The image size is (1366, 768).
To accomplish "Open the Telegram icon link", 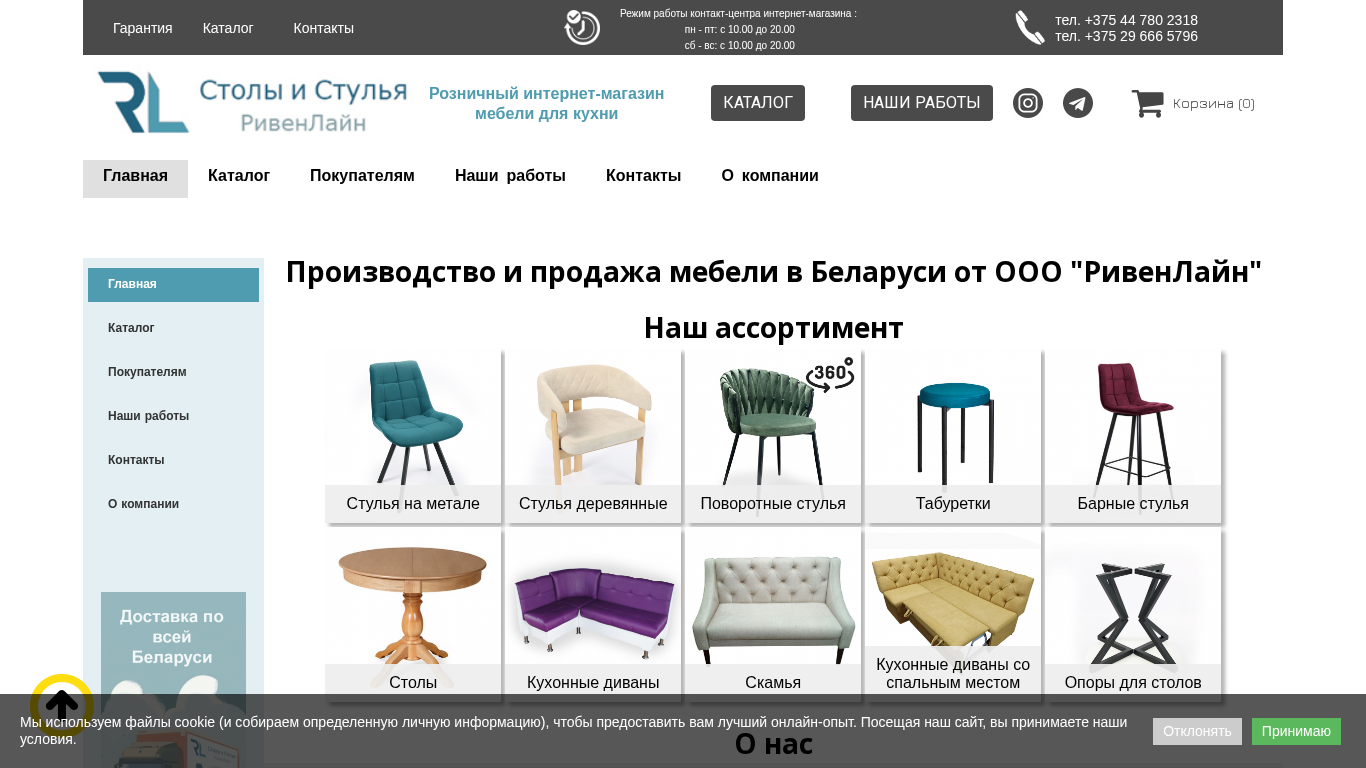I will [x=1078, y=103].
